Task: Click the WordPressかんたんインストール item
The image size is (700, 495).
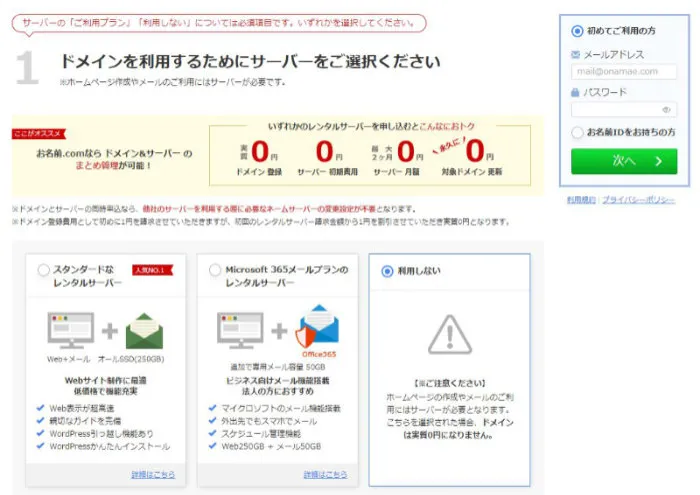Action: point(109,446)
